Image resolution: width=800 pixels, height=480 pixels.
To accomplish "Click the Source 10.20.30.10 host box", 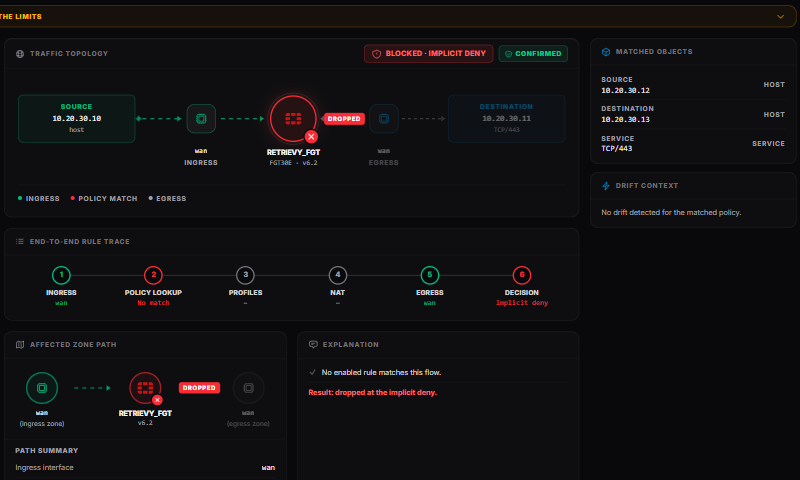I will tap(77, 118).
